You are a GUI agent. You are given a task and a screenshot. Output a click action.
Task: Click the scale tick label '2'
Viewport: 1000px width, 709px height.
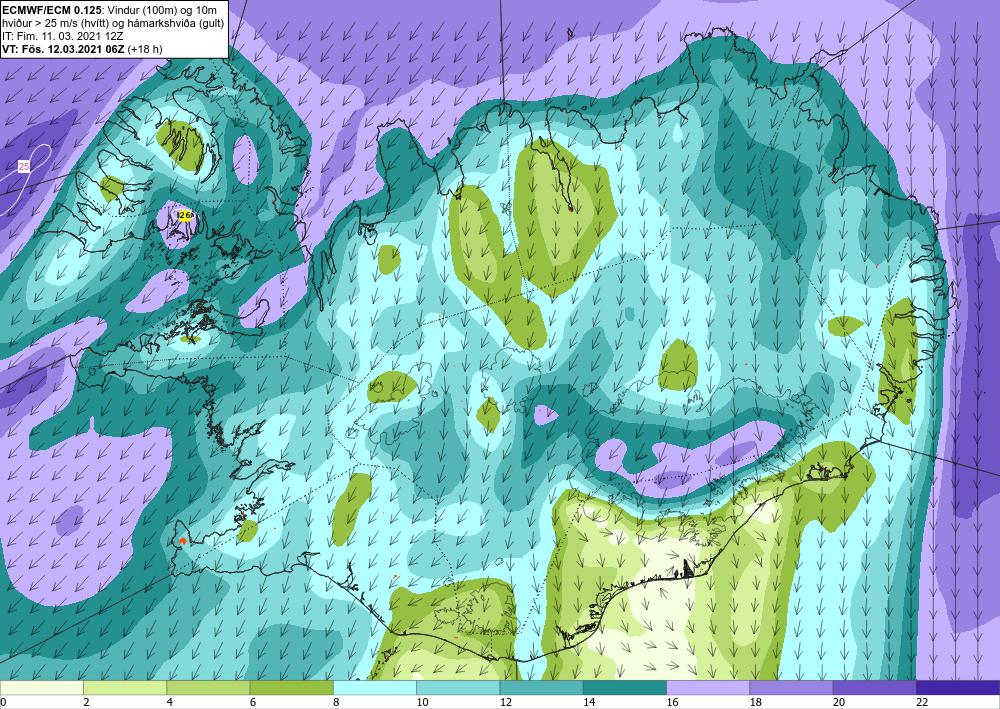tap(86, 702)
